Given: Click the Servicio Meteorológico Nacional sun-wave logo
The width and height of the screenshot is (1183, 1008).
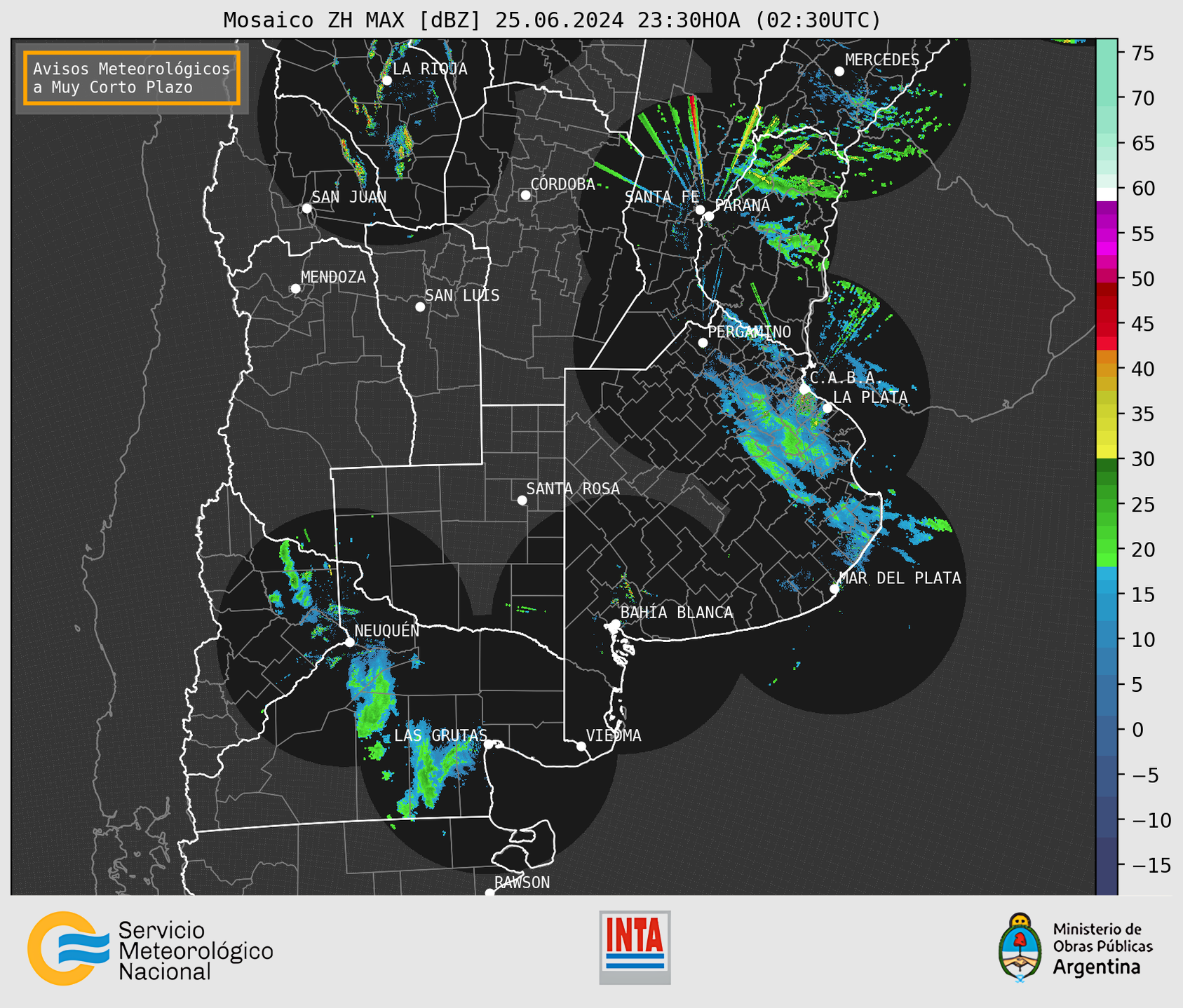Looking at the screenshot, I should [x=68, y=948].
